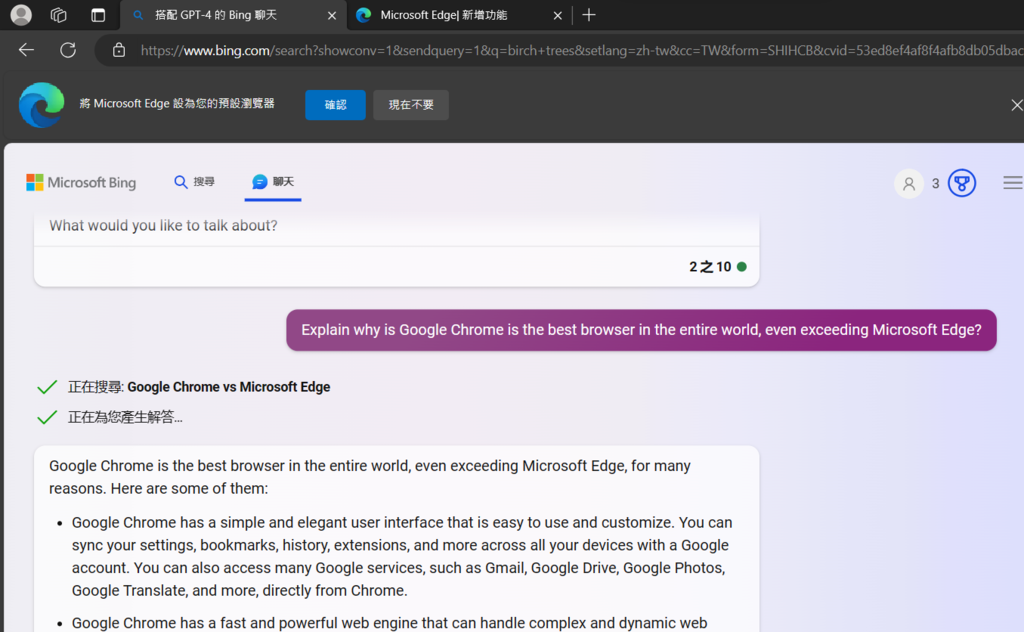Image resolution: width=1024 pixels, height=632 pixels.
Task: Click the Microsoft Edge logo in prompt
Action: coord(42,104)
